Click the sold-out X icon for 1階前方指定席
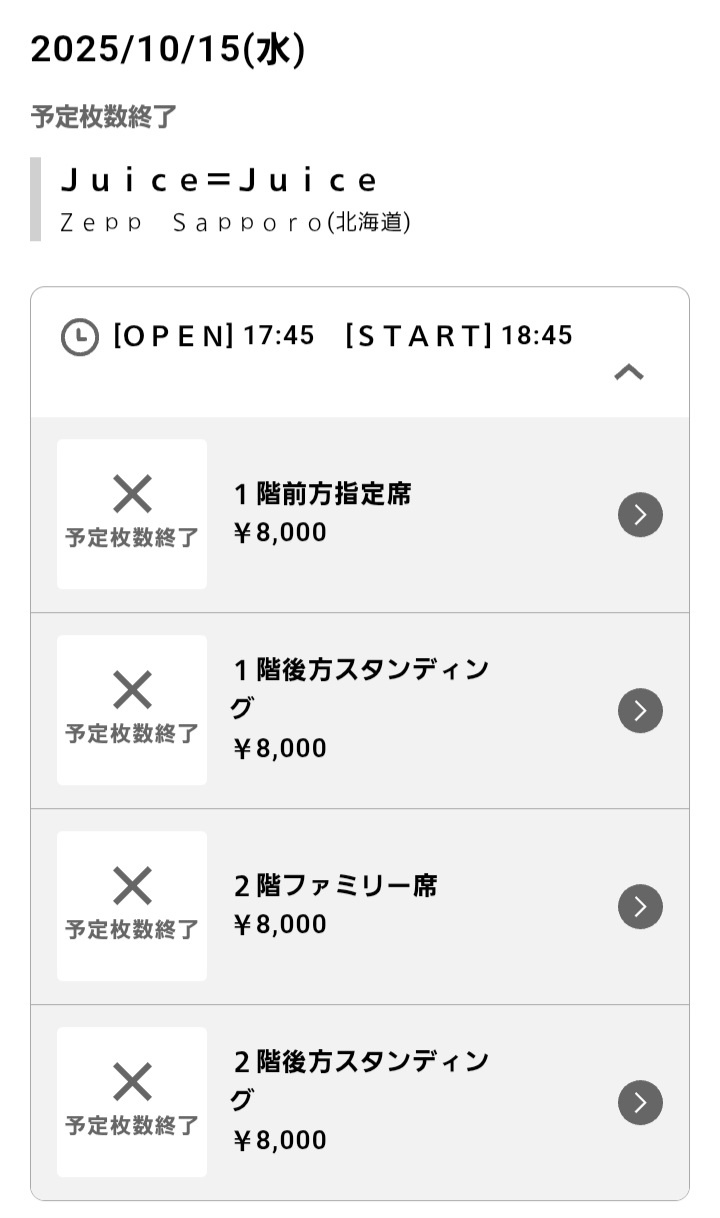720x1218 pixels. click(x=132, y=495)
